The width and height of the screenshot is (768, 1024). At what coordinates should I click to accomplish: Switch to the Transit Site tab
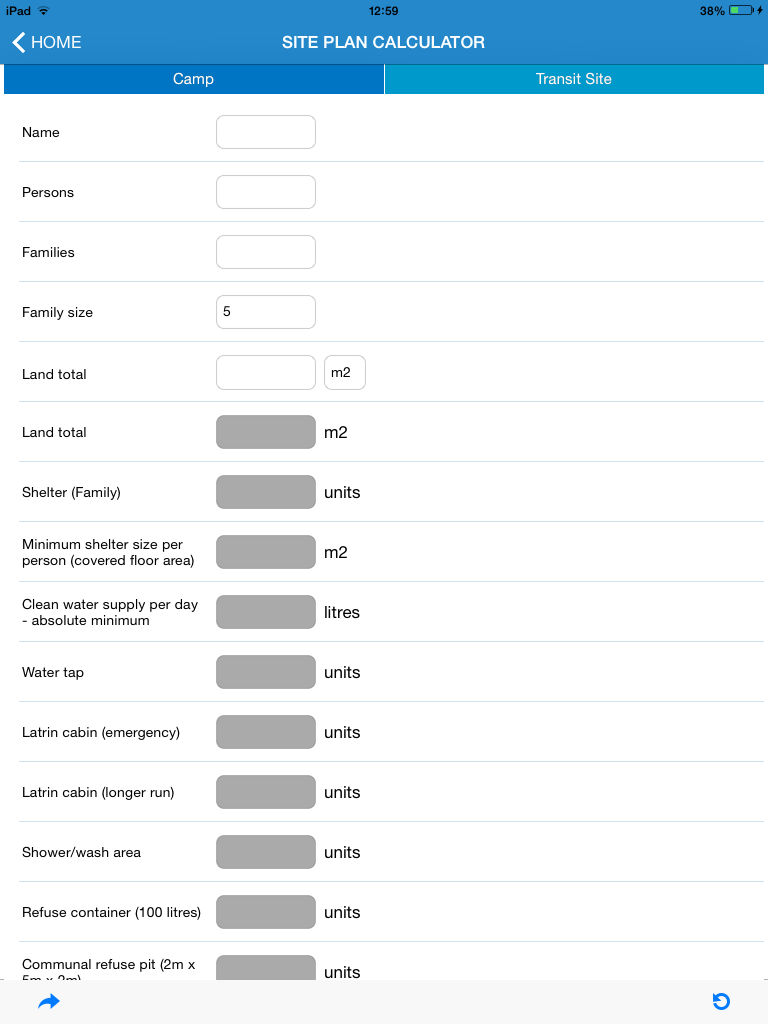(x=573, y=79)
